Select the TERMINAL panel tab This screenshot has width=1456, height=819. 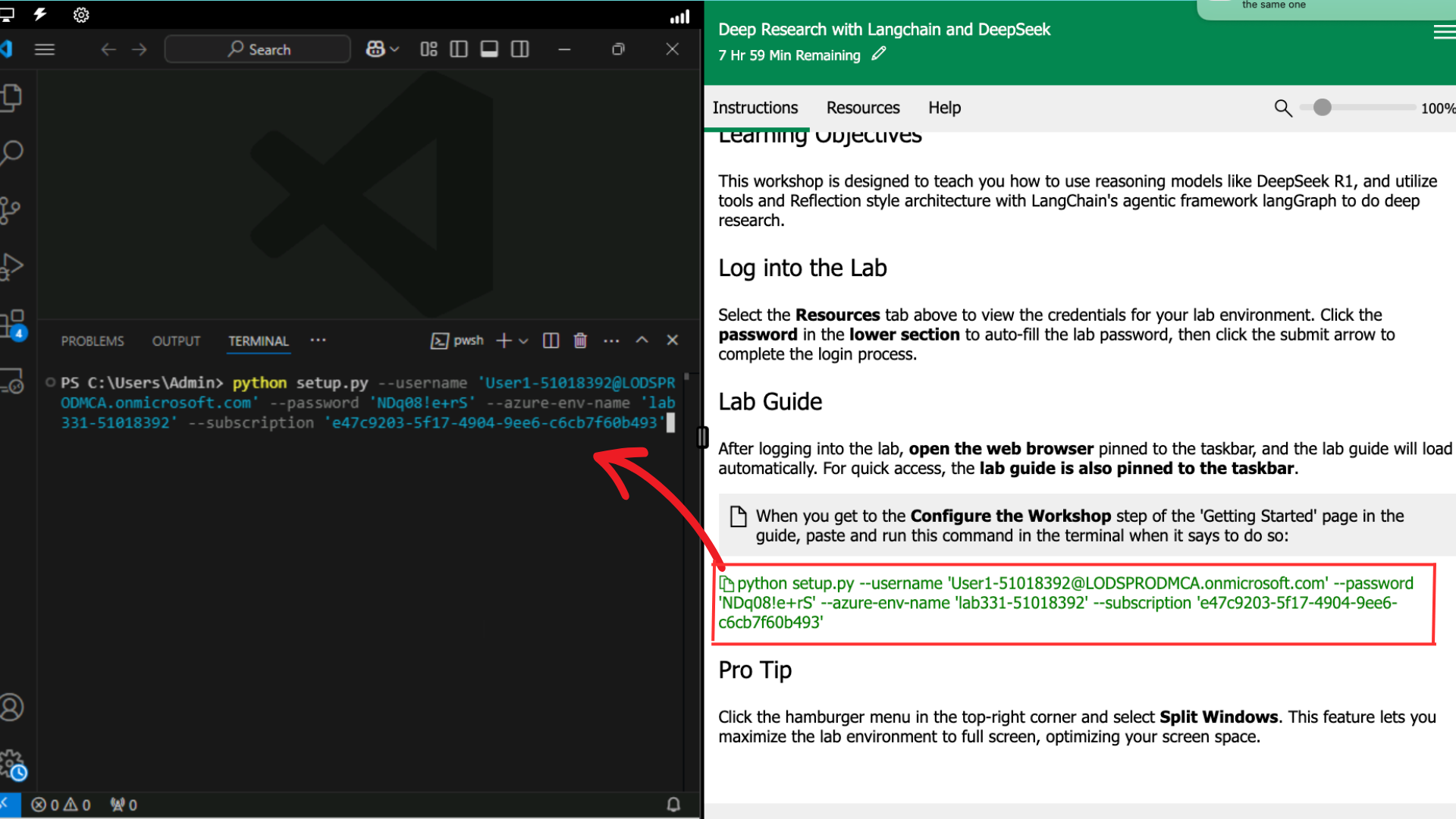[259, 341]
